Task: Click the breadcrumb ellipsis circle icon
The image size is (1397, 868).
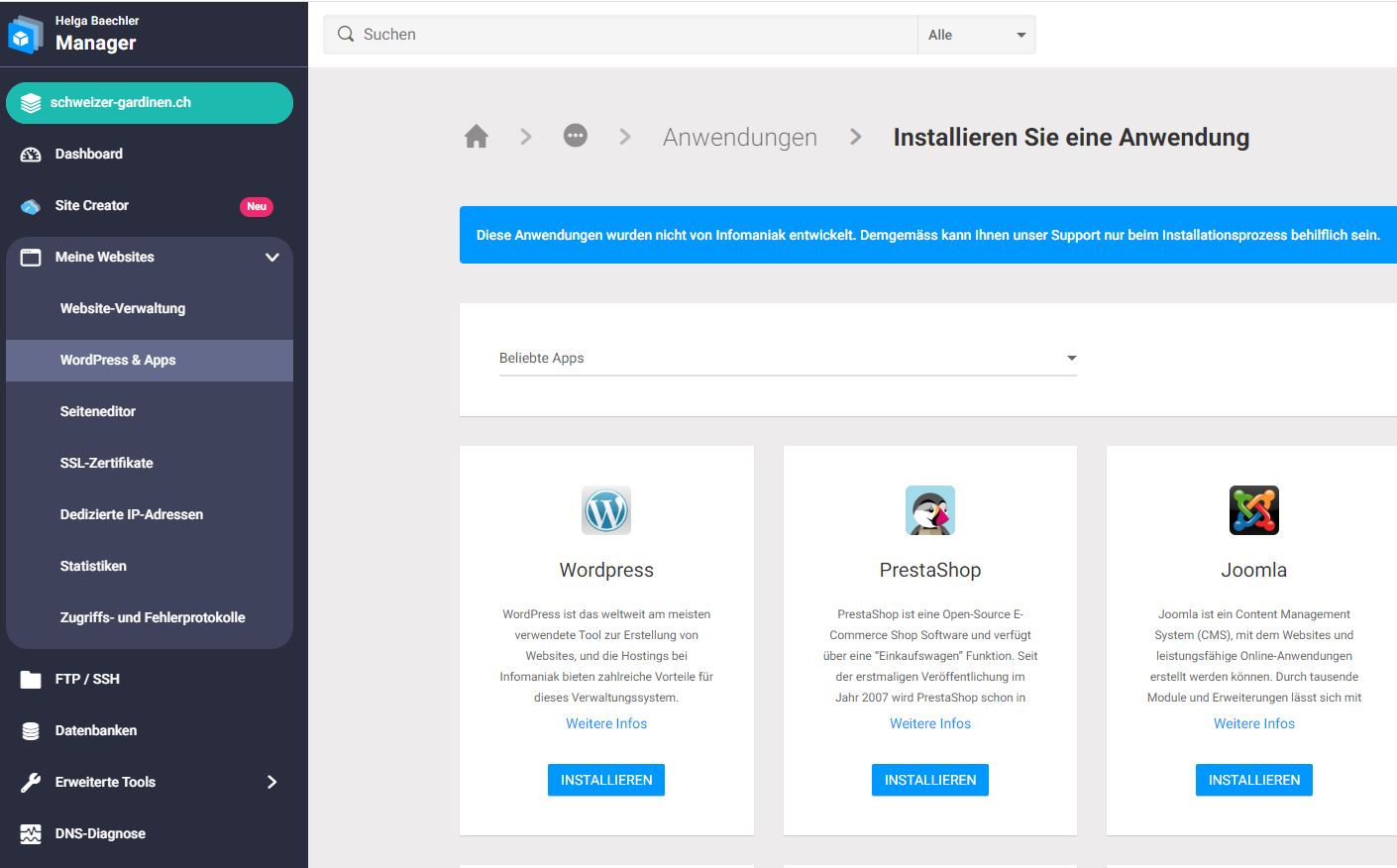Action: coord(576,136)
